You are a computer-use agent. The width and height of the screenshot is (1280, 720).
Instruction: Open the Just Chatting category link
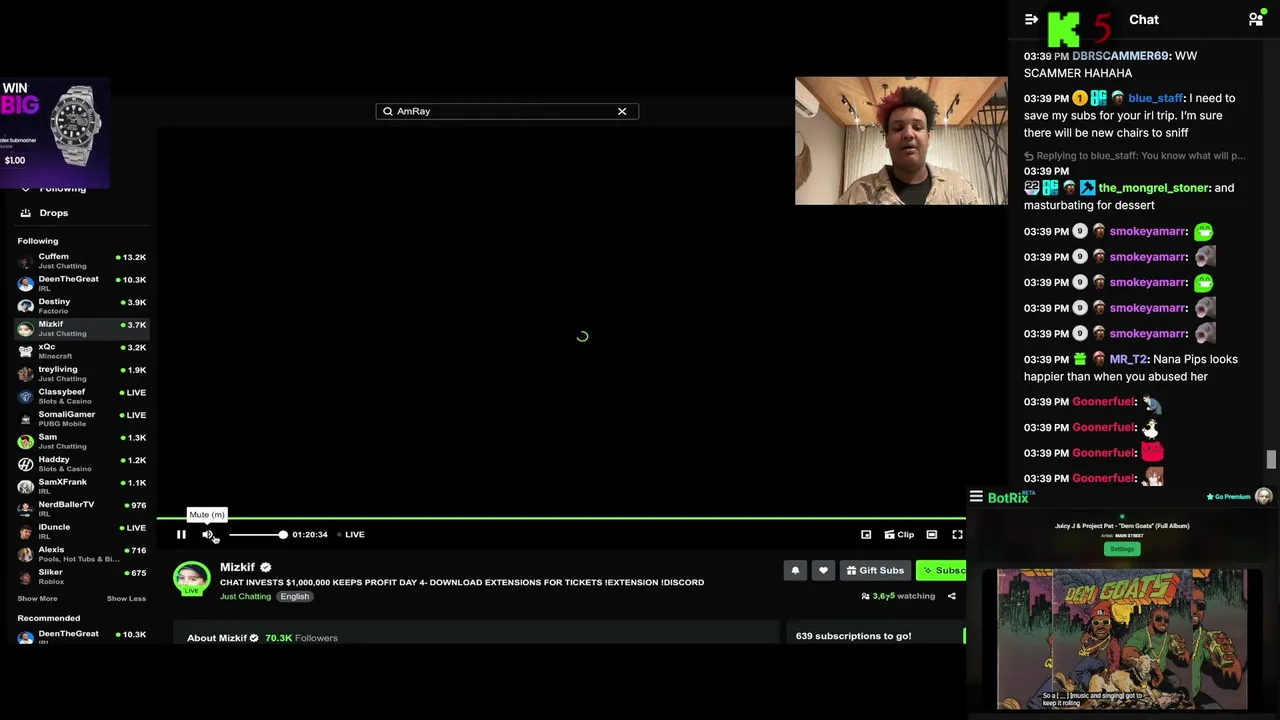(245, 597)
